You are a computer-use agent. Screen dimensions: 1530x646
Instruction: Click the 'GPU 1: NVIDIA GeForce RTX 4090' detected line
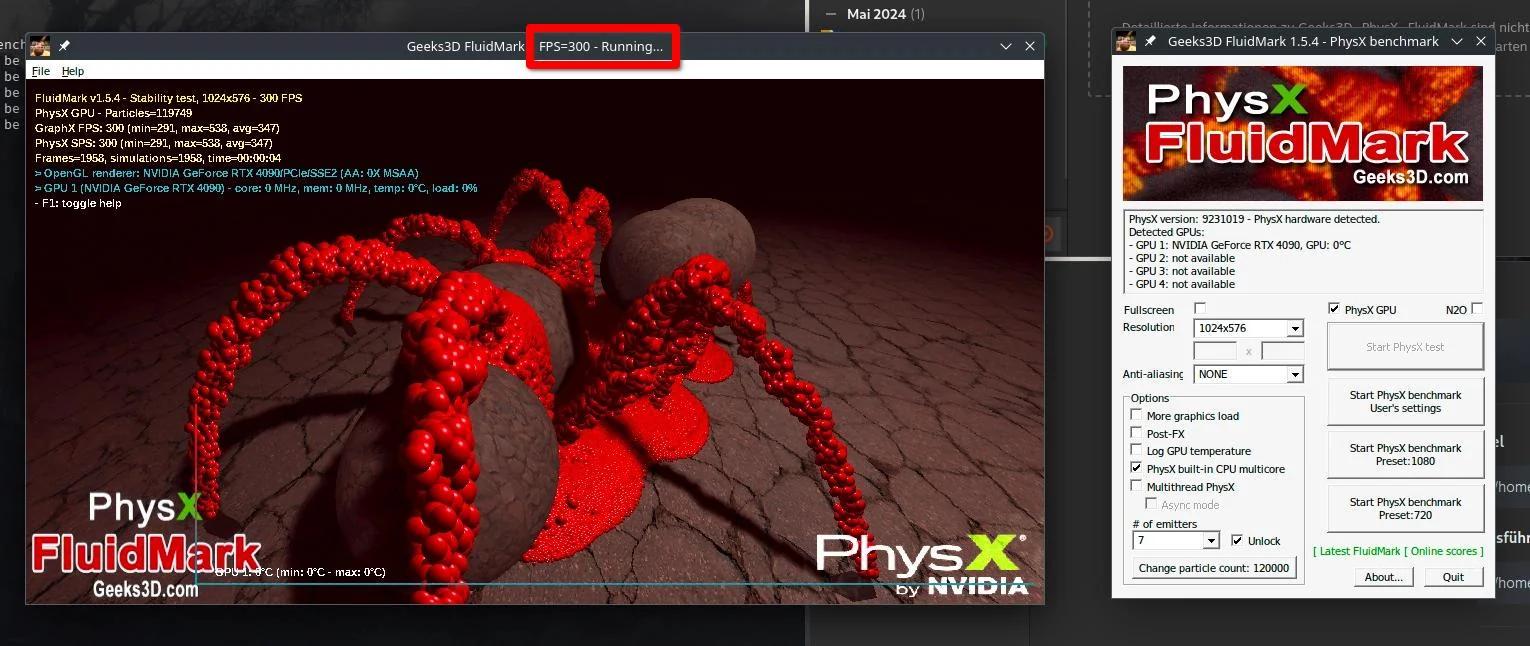click(1239, 245)
